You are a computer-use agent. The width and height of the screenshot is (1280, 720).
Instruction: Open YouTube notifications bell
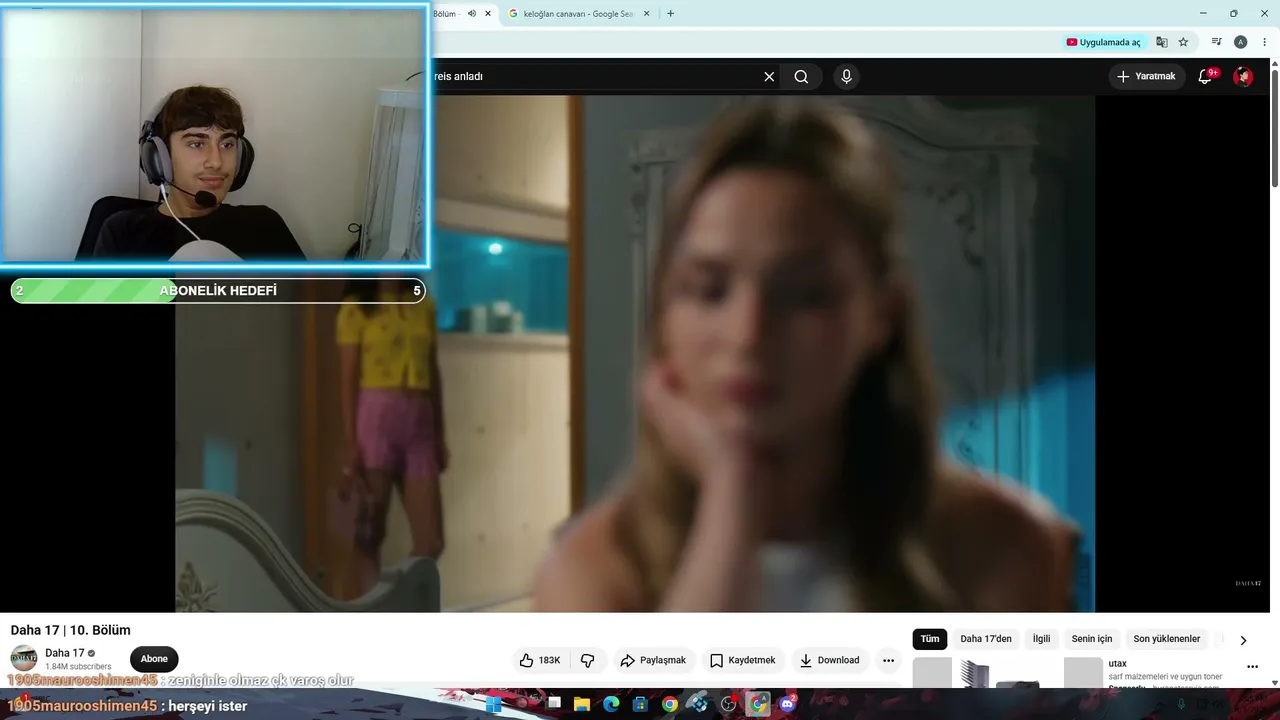pyautogui.click(x=1206, y=76)
